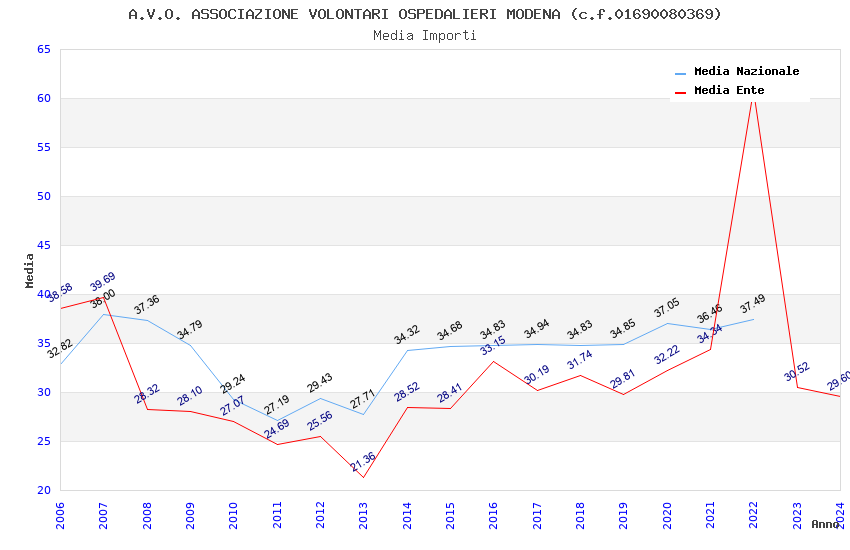Click the 50 y-axis tick label
This screenshot has height=550, width=850.
[x=44, y=196]
